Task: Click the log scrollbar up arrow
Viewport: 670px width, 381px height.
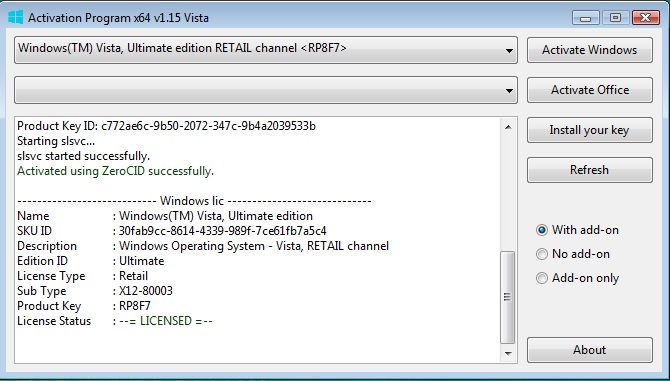Action: (508, 127)
